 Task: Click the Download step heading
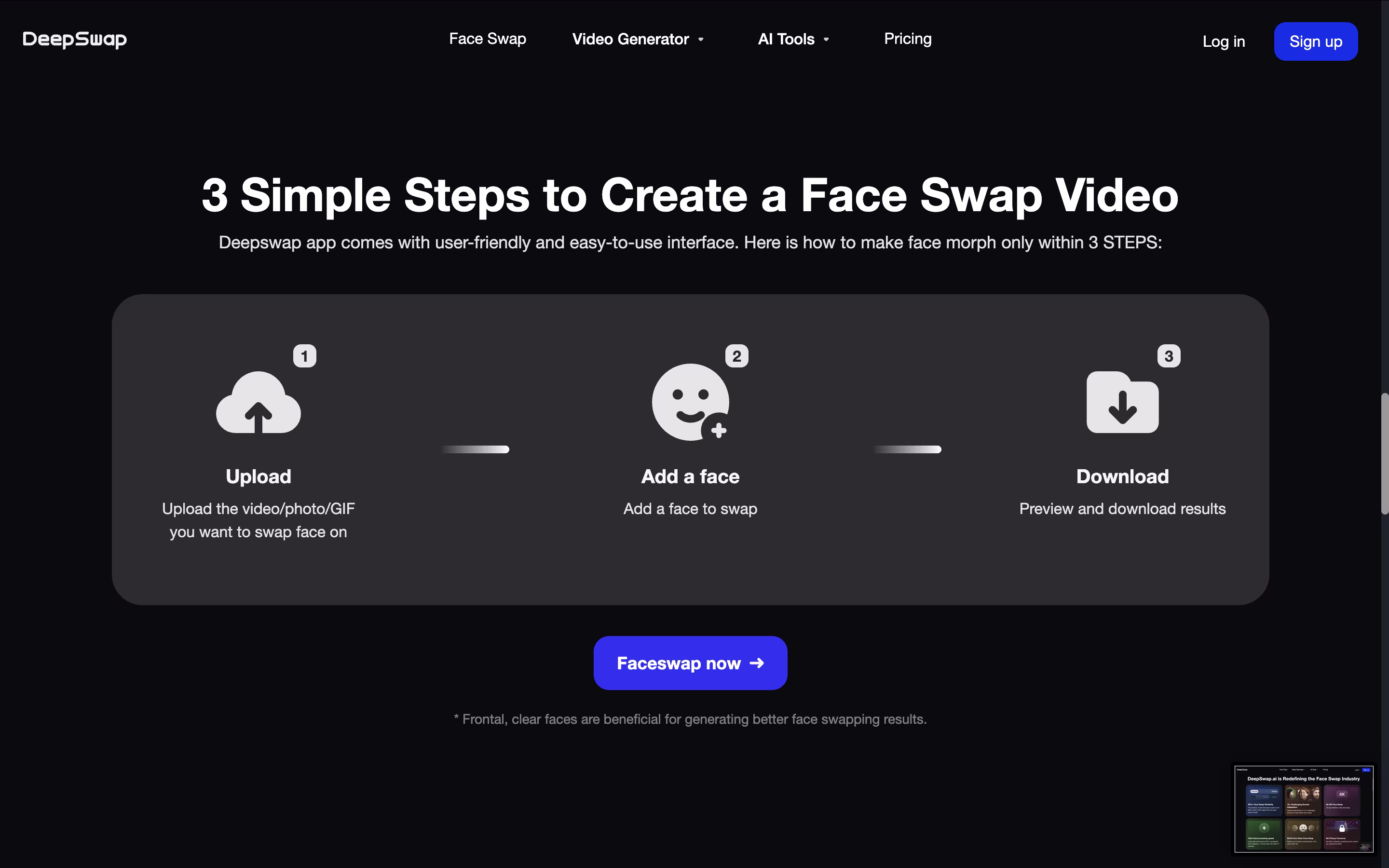tap(1123, 476)
